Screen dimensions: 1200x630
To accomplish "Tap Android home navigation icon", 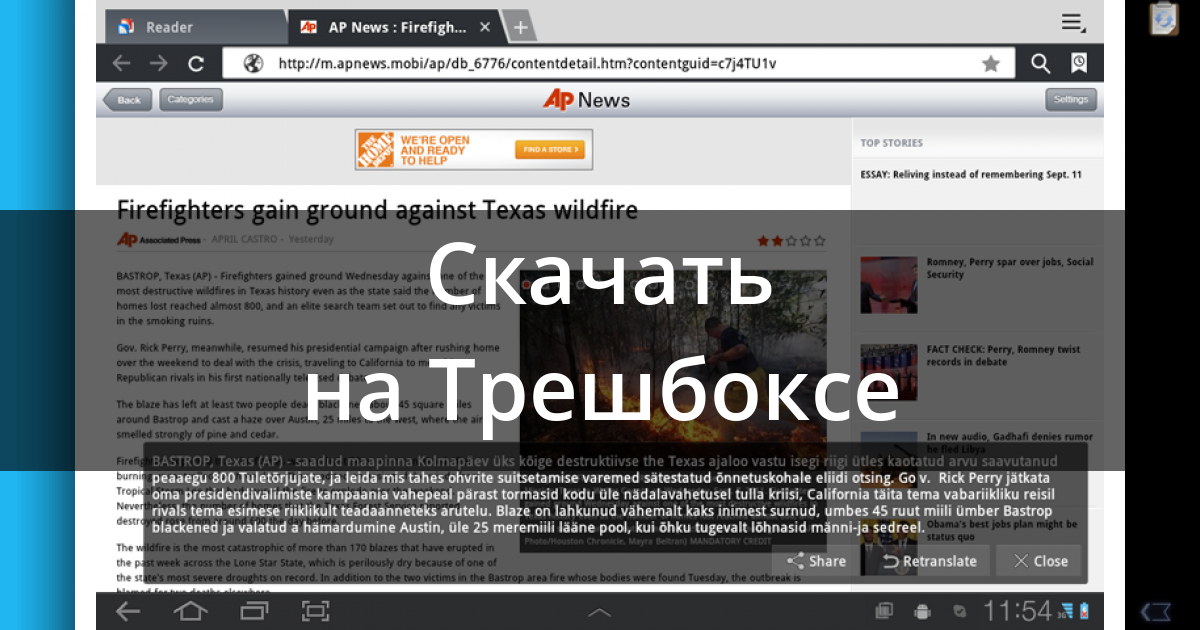I will 190,611.
